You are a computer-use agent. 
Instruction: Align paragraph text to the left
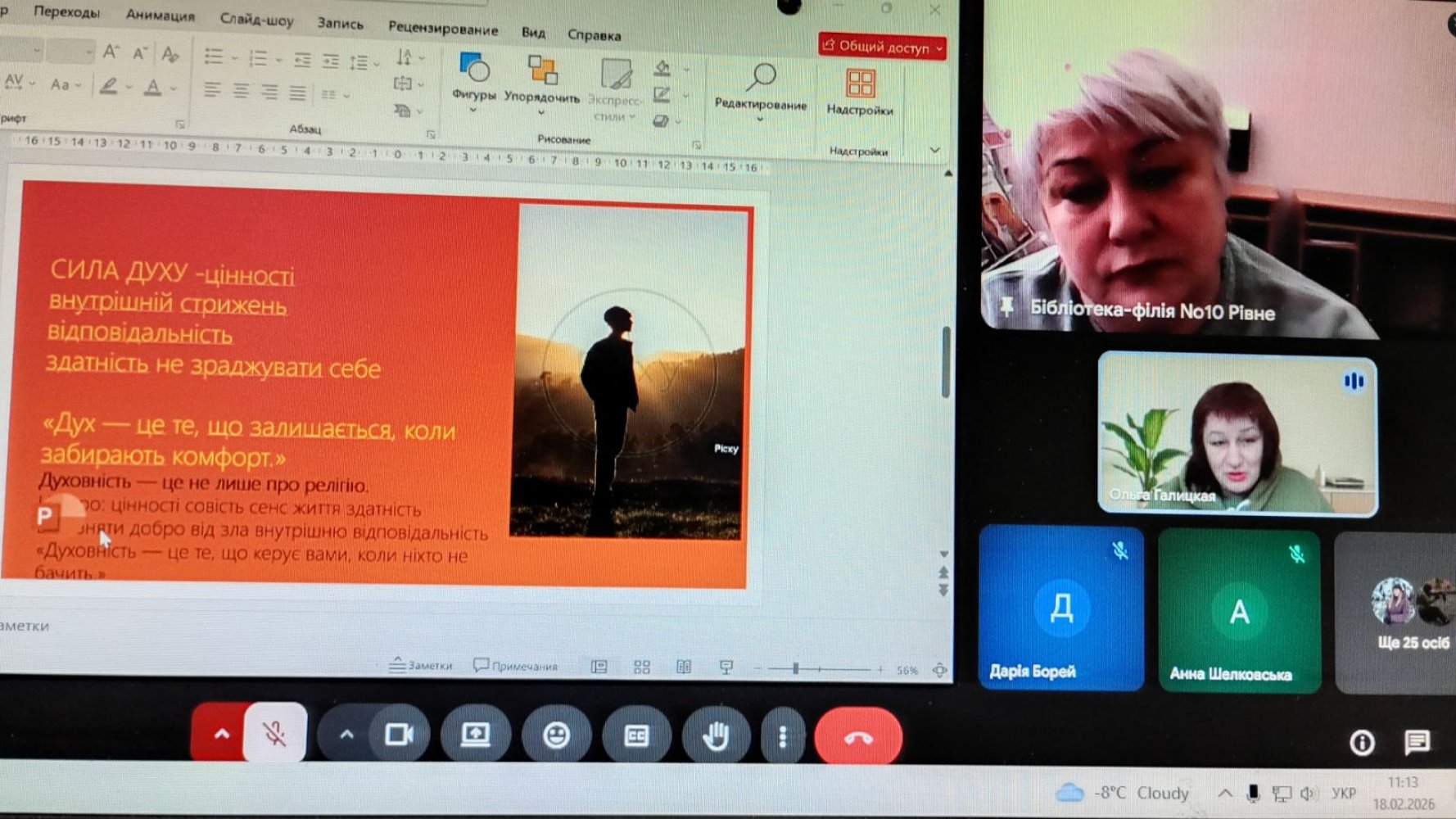pyautogui.click(x=212, y=90)
